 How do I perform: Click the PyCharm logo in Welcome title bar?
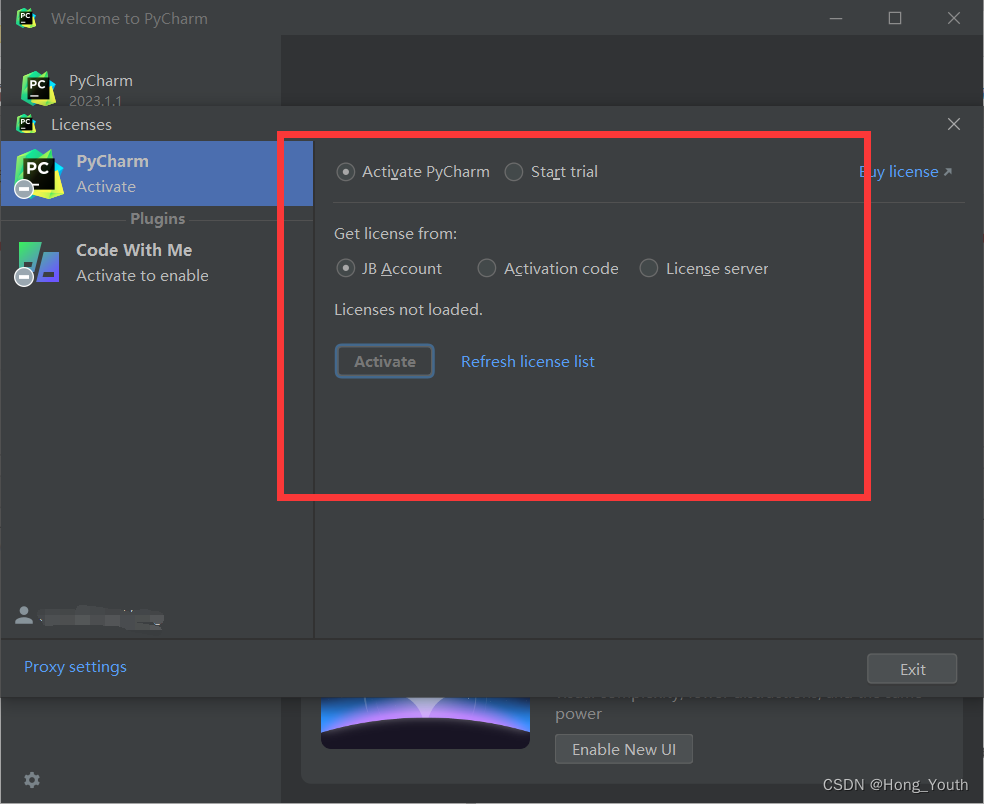pos(26,18)
